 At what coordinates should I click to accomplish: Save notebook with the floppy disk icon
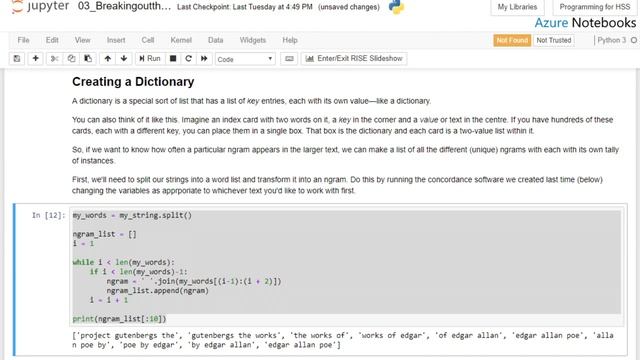coord(17,58)
